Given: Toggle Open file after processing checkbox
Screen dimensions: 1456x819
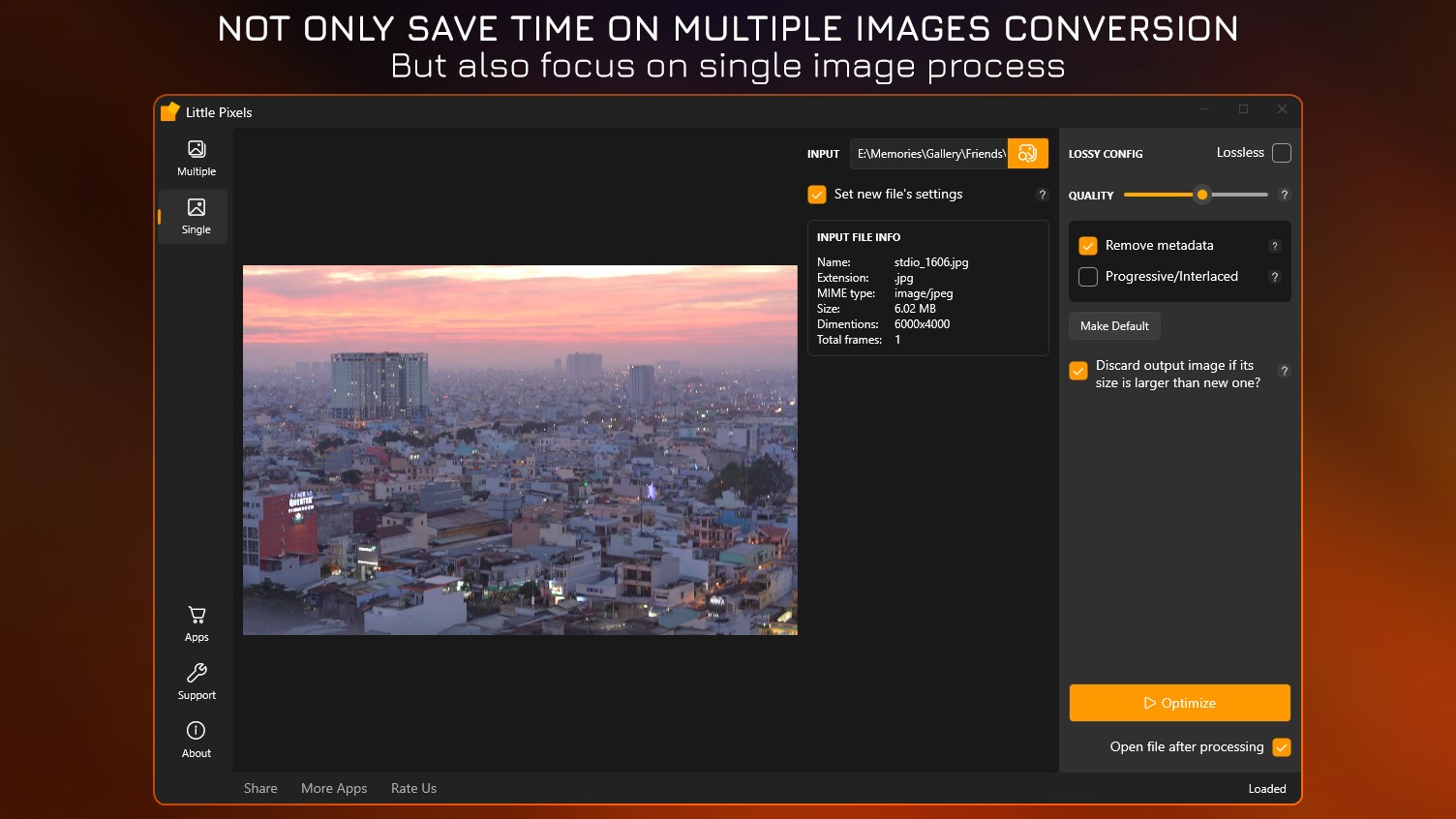Looking at the screenshot, I should coord(1281,747).
